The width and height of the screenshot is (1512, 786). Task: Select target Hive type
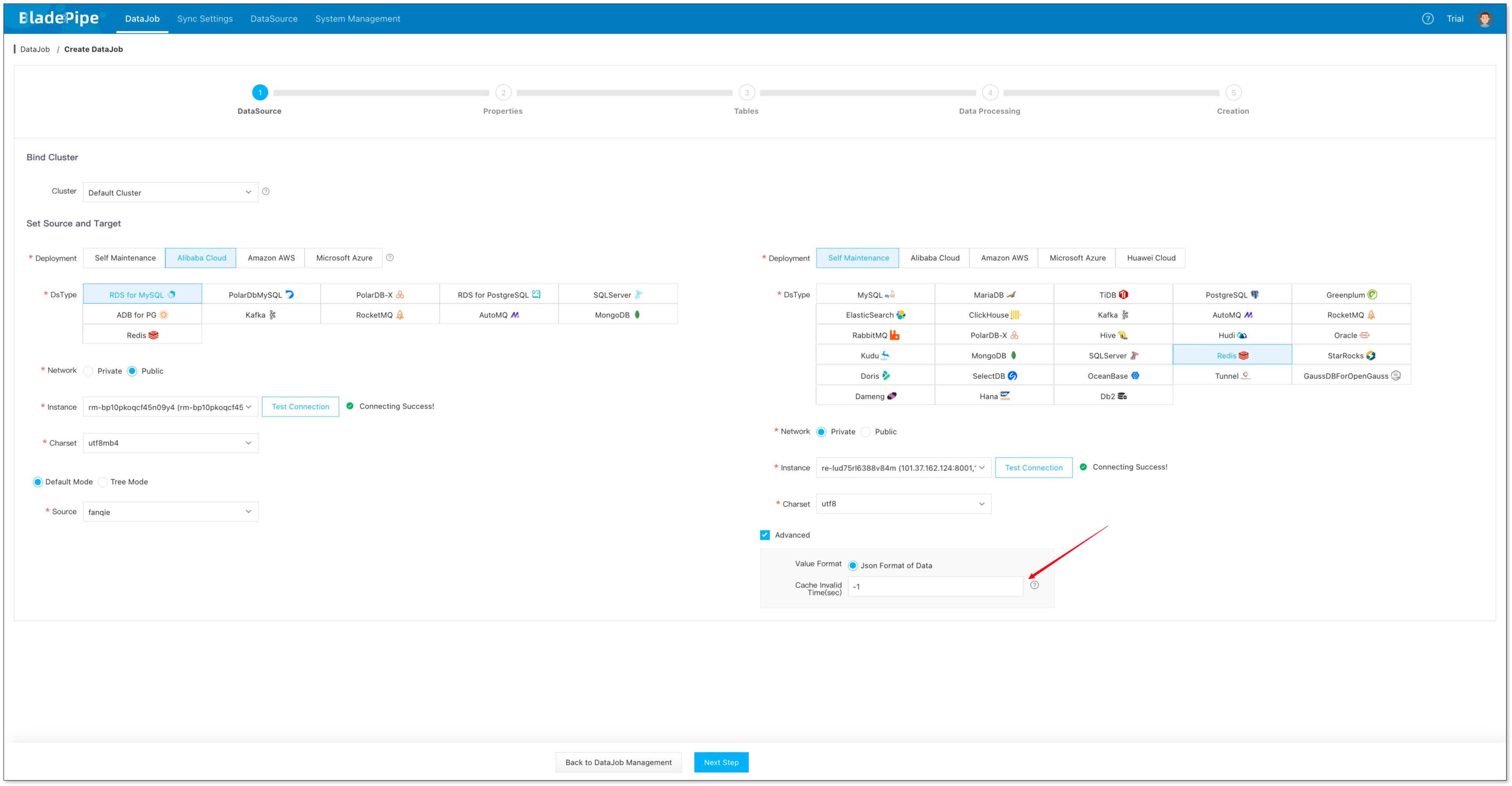[x=1114, y=335]
